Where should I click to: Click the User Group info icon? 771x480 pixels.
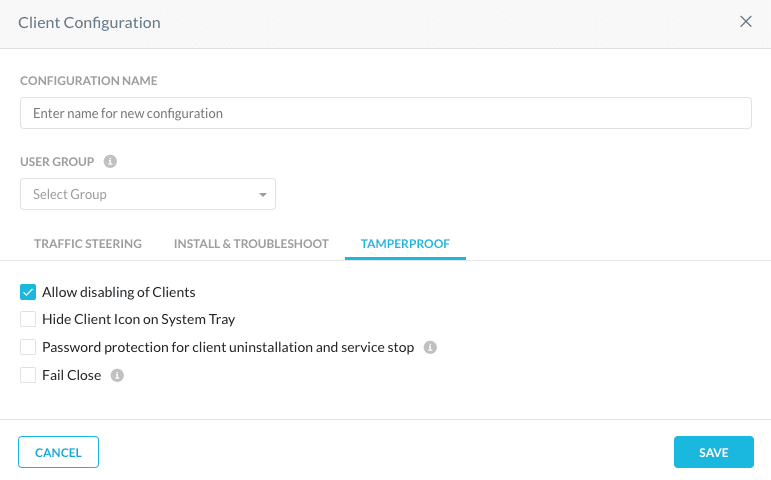point(110,161)
